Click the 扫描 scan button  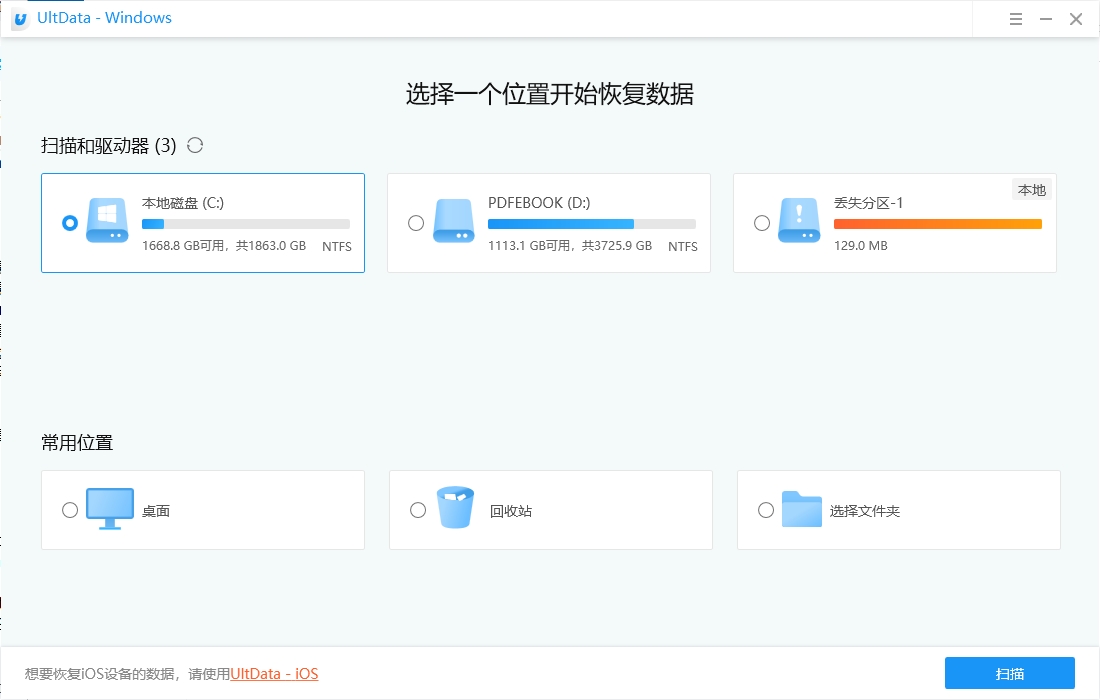tap(1010, 673)
